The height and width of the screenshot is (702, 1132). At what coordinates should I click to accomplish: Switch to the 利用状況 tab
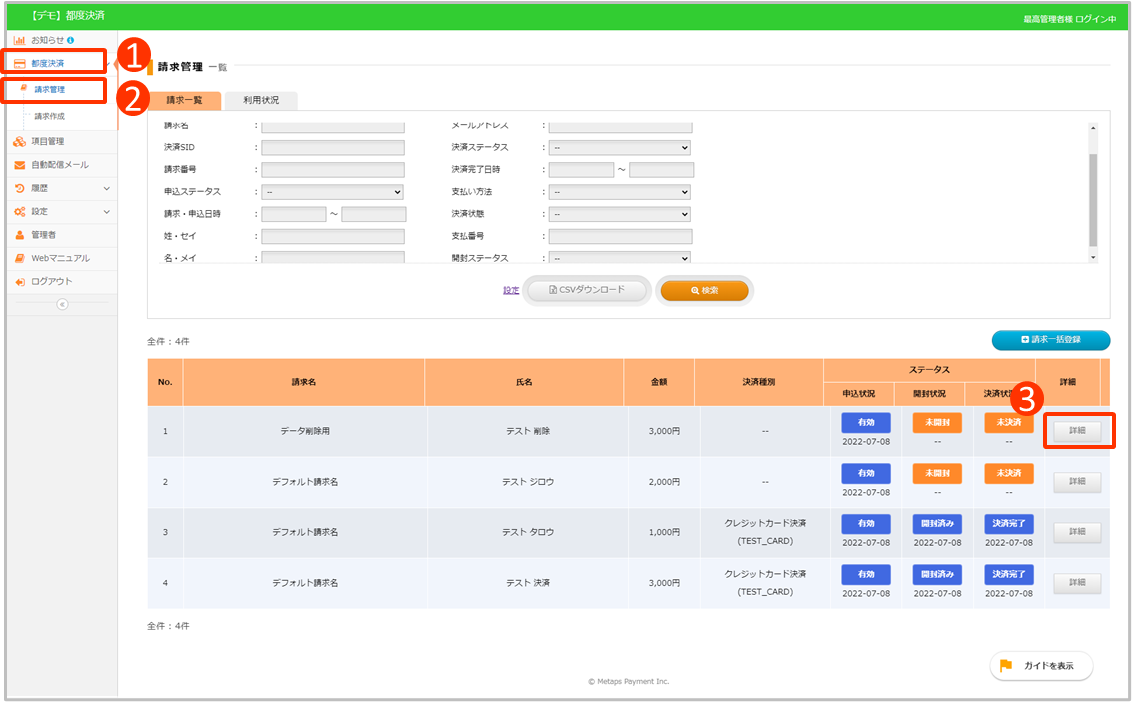261,100
